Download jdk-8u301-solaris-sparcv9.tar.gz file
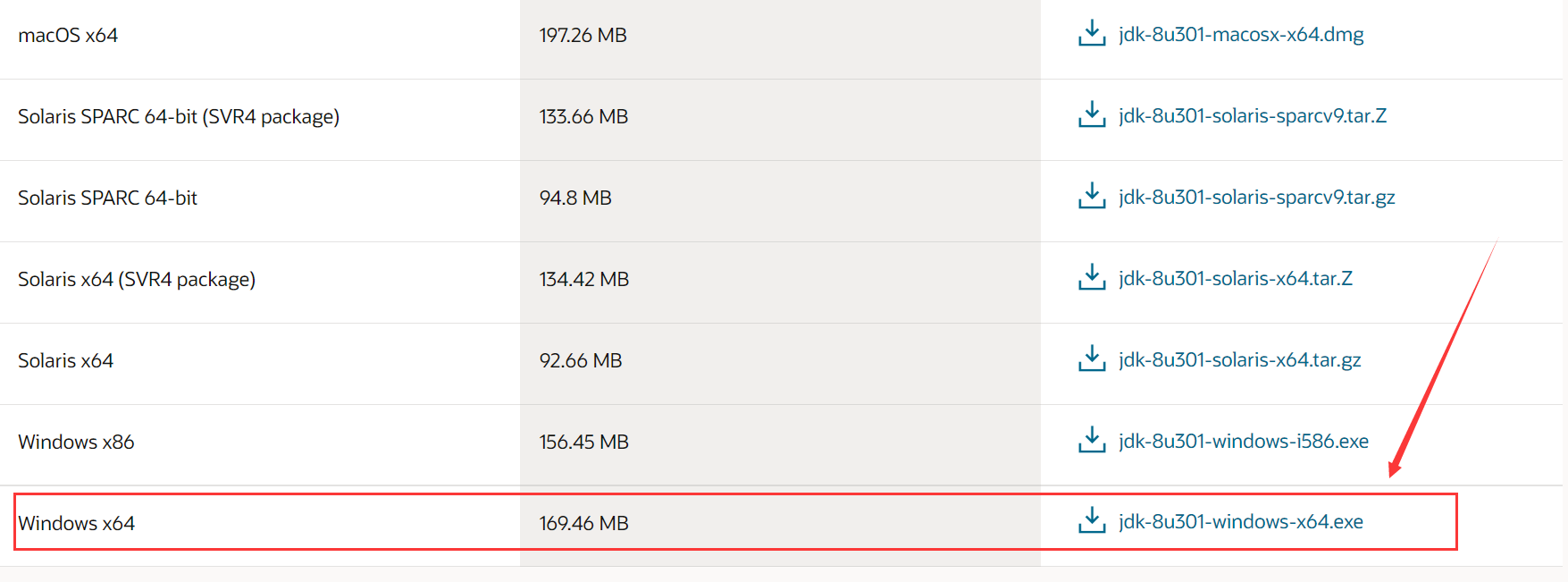This screenshot has width=1568, height=582. (1257, 198)
